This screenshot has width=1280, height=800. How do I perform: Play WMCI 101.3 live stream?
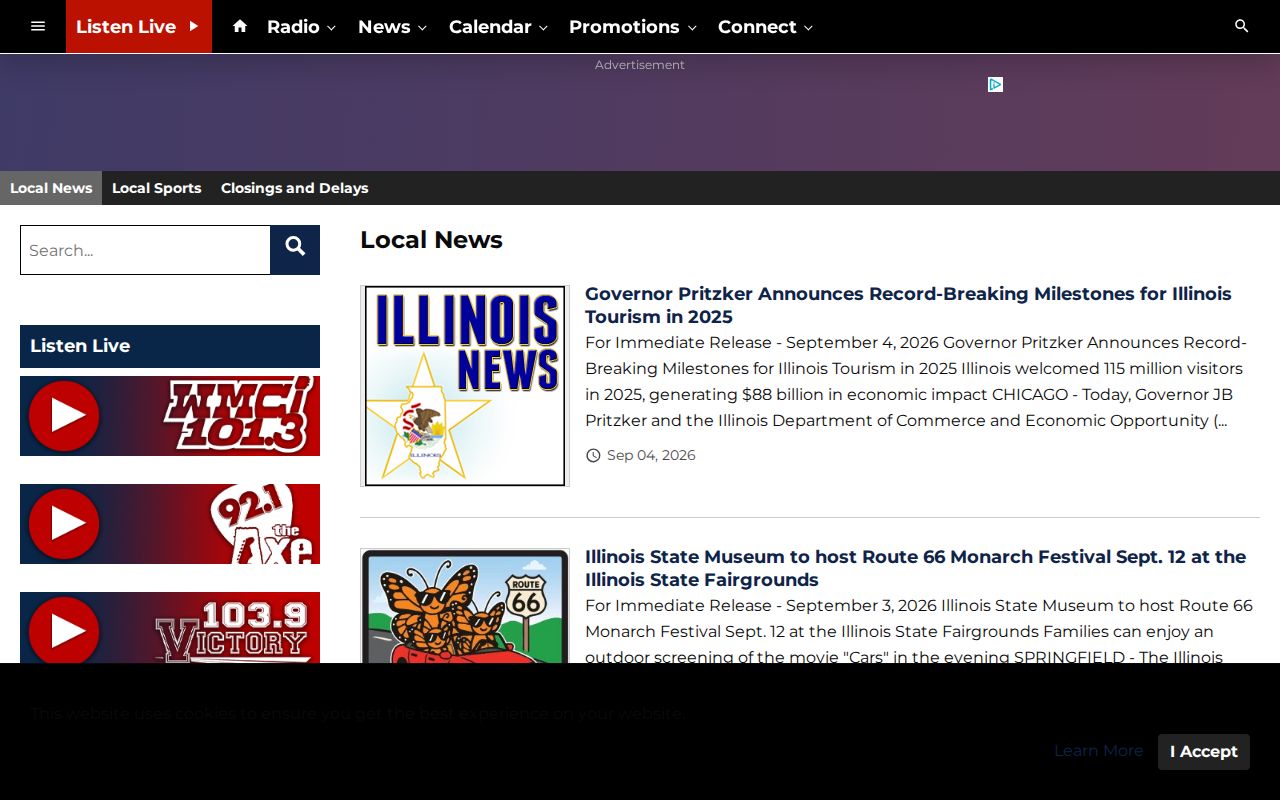tap(170, 416)
